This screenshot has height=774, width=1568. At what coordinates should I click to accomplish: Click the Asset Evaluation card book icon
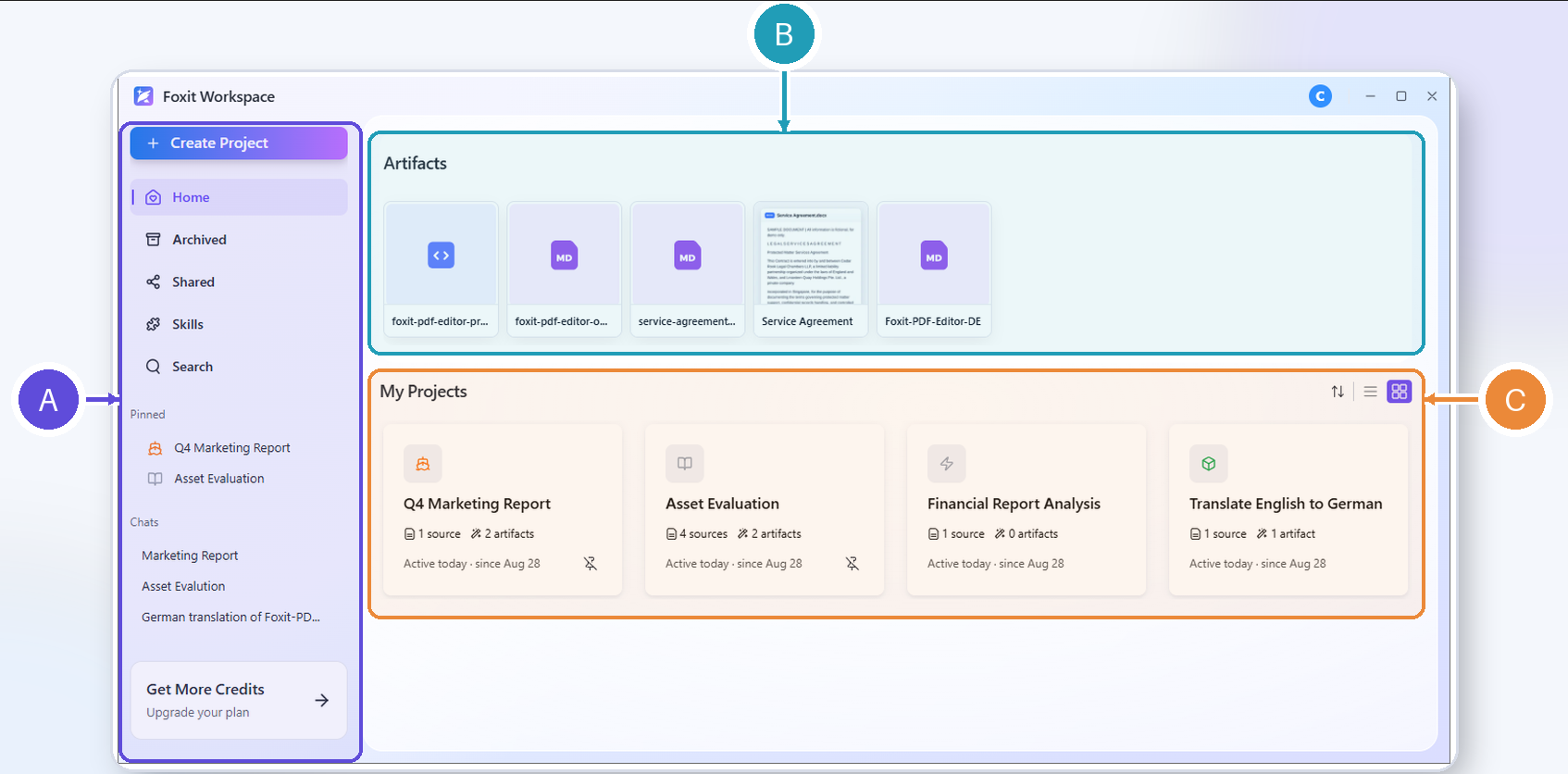click(x=685, y=464)
